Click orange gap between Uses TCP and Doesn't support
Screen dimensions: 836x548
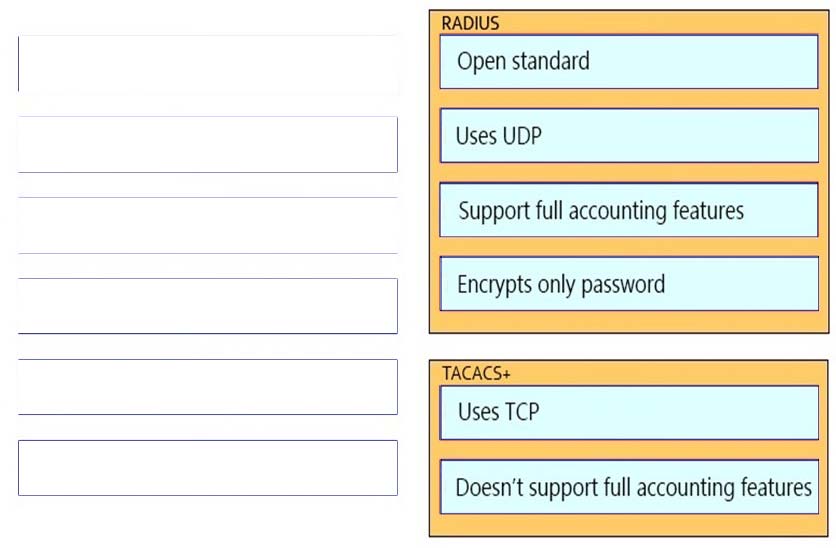coord(629,450)
